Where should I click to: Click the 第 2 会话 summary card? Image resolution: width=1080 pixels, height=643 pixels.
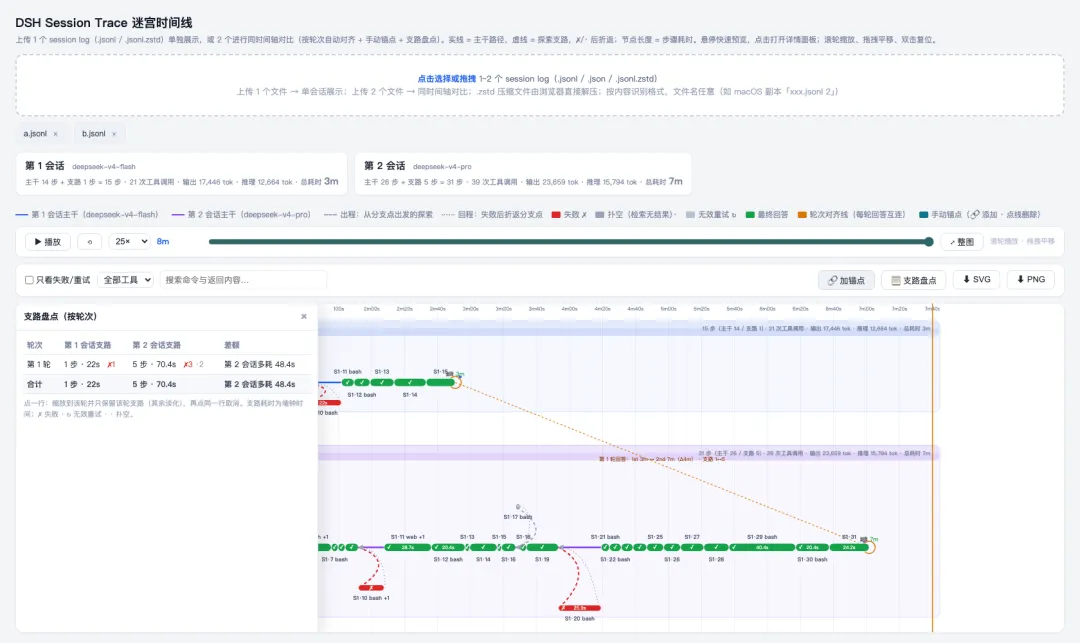(x=523, y=173)
